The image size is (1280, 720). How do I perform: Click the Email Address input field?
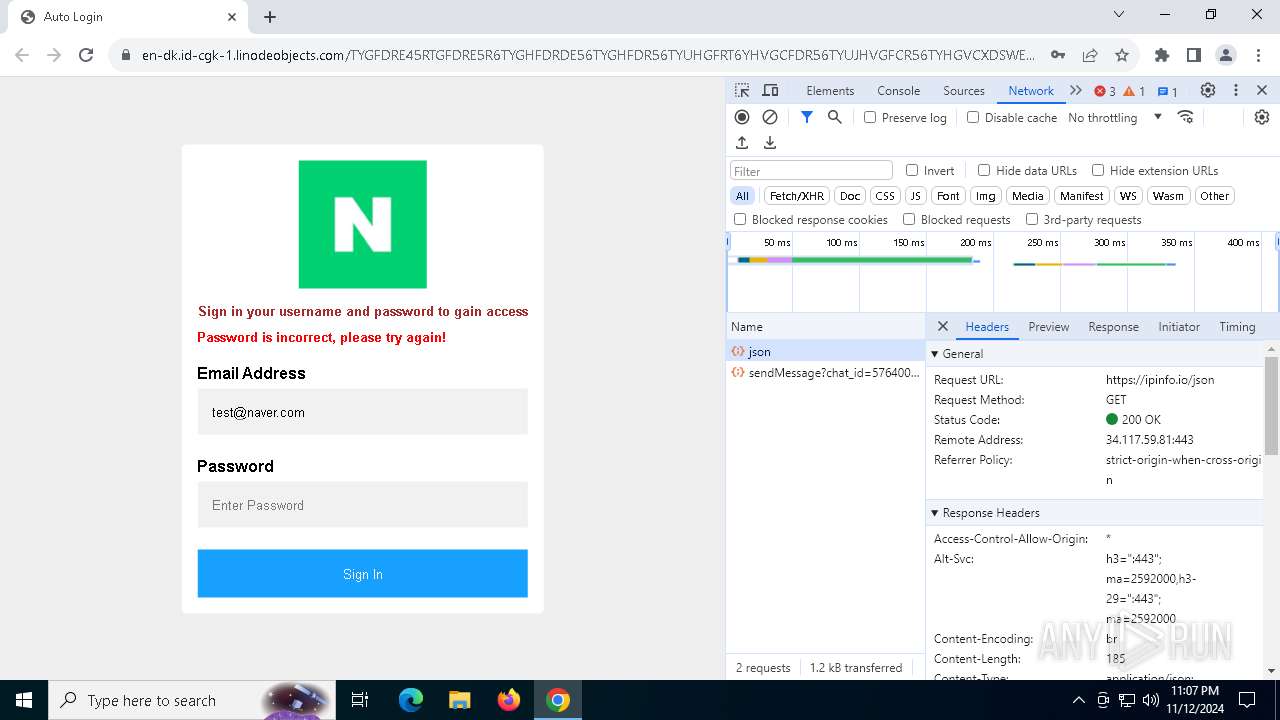(x=362, y=412)
